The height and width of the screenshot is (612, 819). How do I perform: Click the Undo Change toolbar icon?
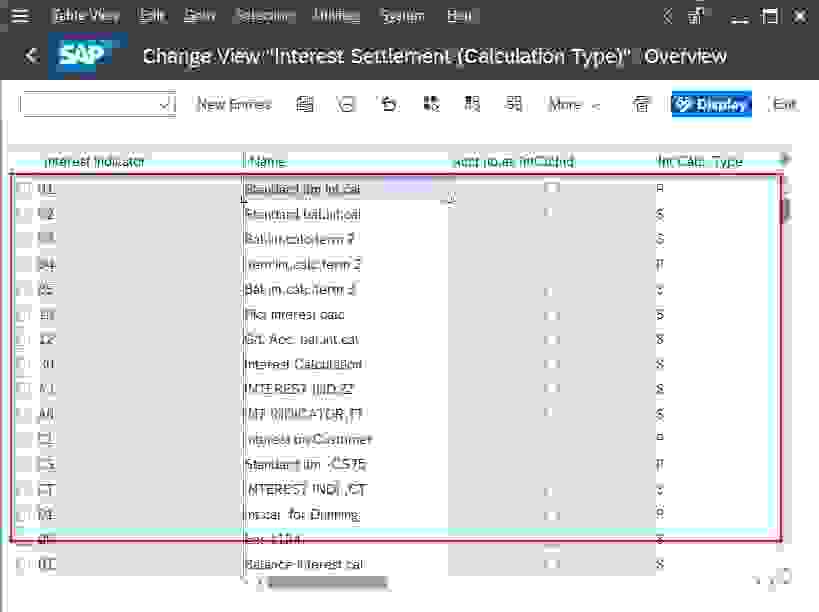pyautogui.click(x=389, y=104)
